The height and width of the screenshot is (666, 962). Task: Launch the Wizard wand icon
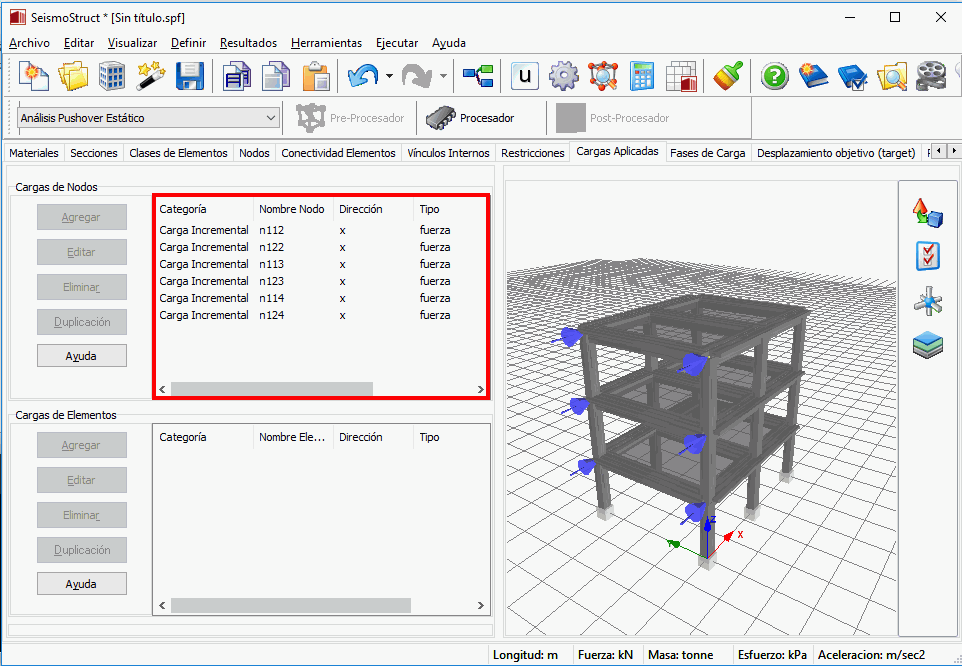pos(151,76)
